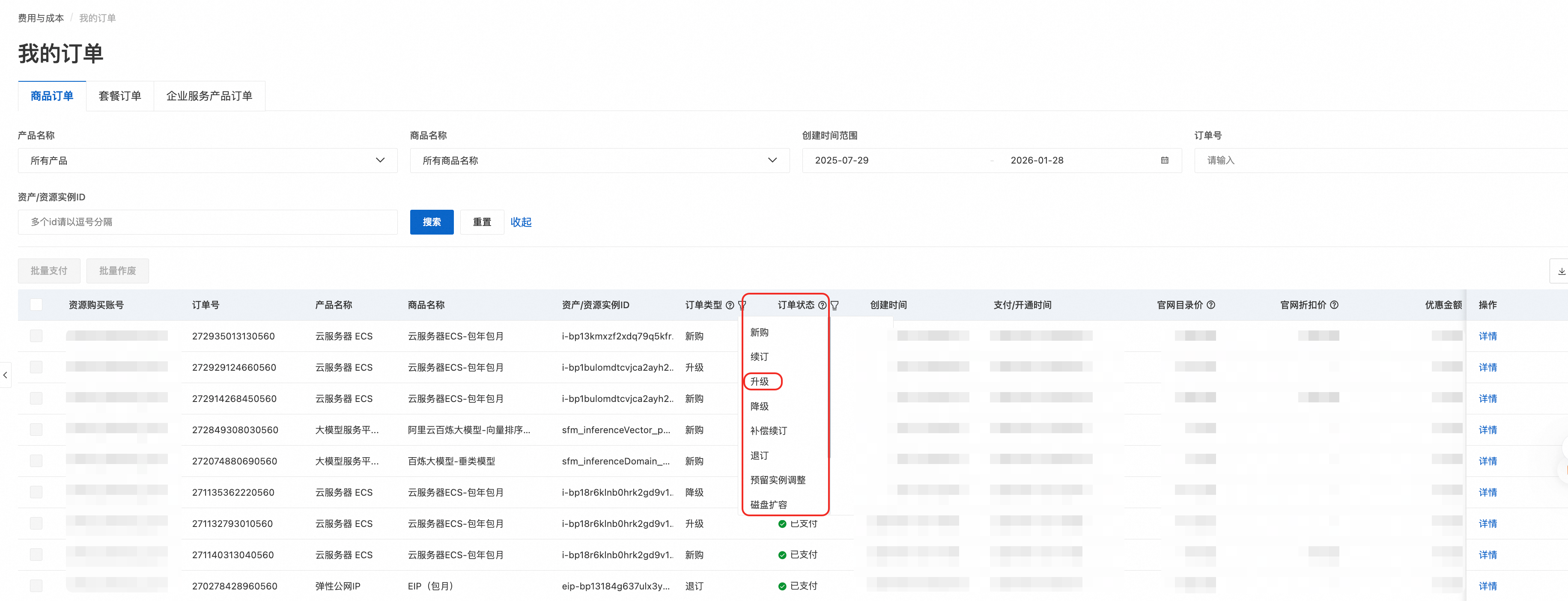Image resolution: width=1568 pixels, height=601 pixels.
Task: Open 详情 for order 272849308030560
Action: pos(1488,430)
